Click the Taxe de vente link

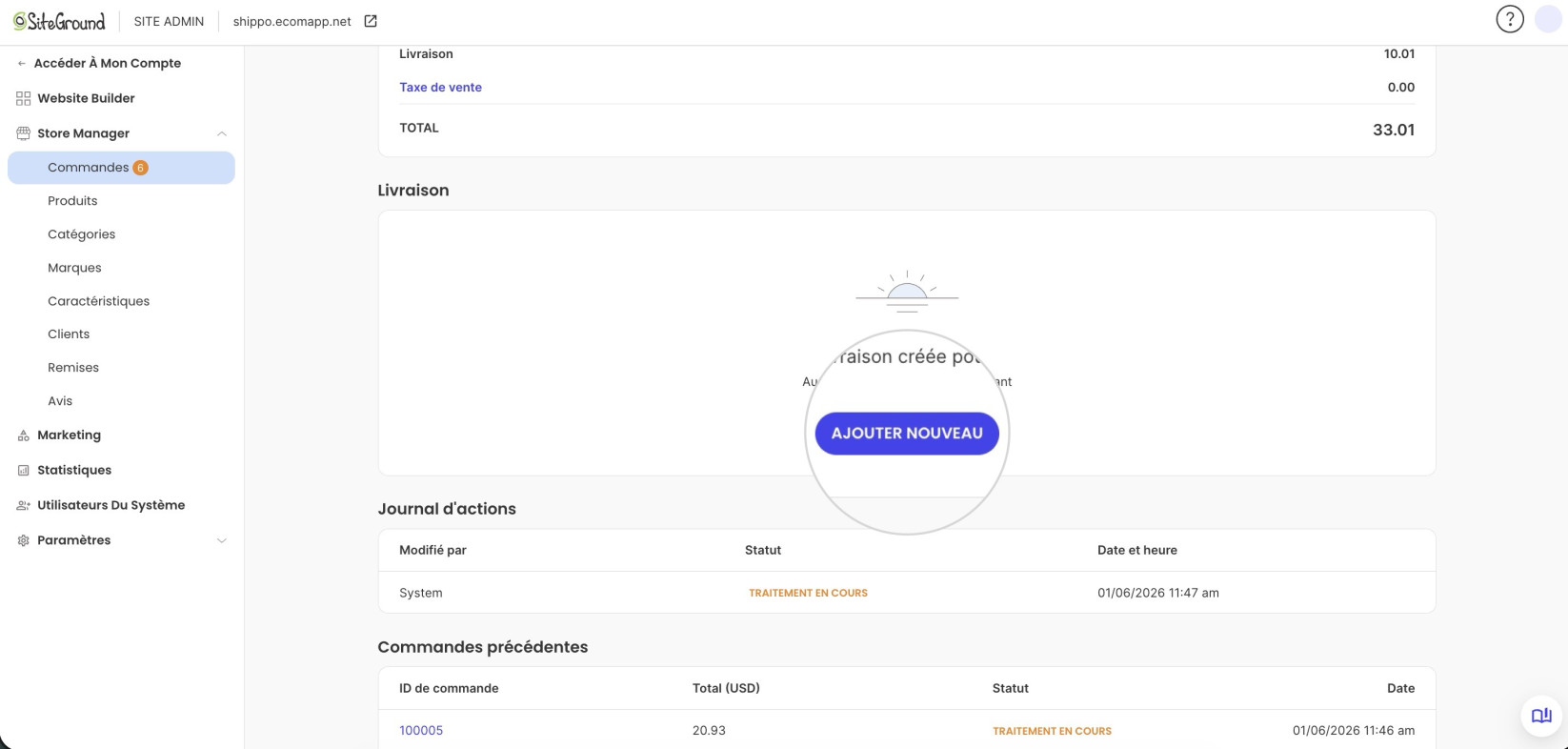coord(440,88)
